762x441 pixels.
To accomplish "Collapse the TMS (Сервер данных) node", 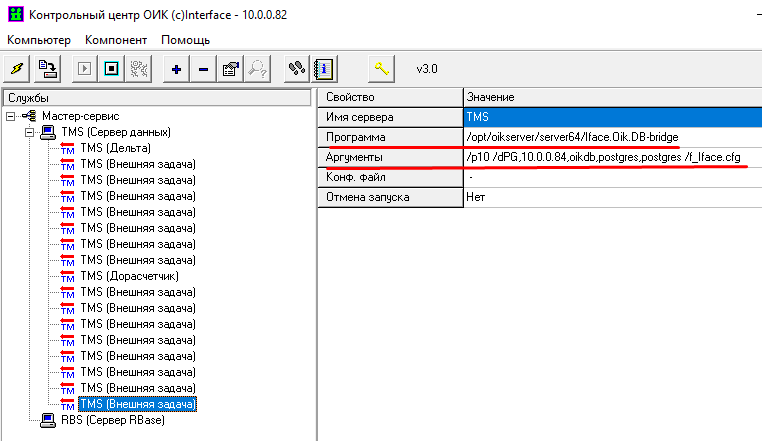I will pyautogui.click(x=30, y=133).
